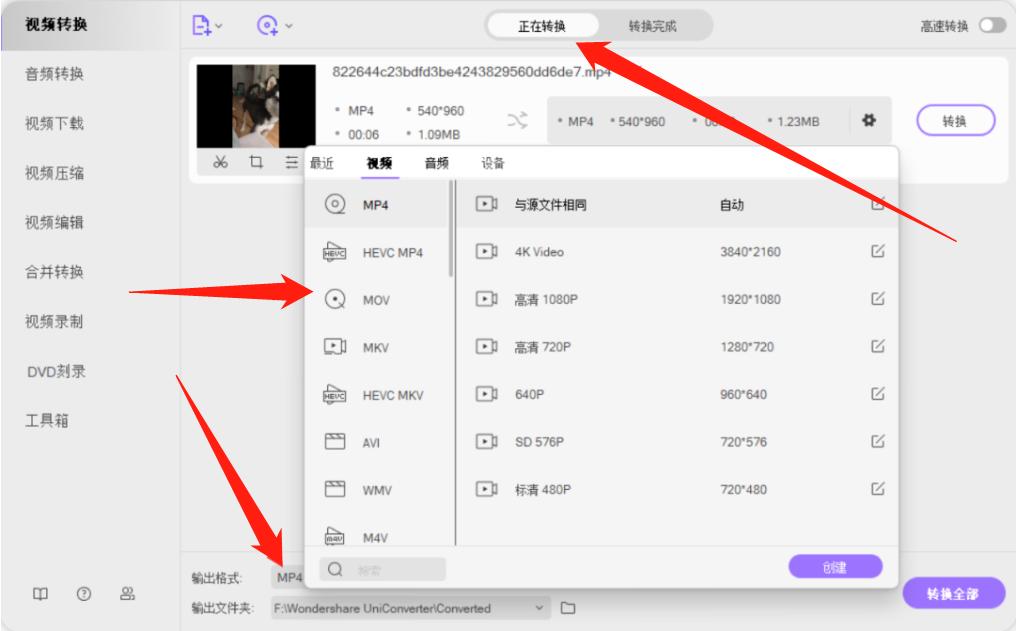Select 640P resolution preset
This screenshot has height=631, width=1016.
[678, 394]
